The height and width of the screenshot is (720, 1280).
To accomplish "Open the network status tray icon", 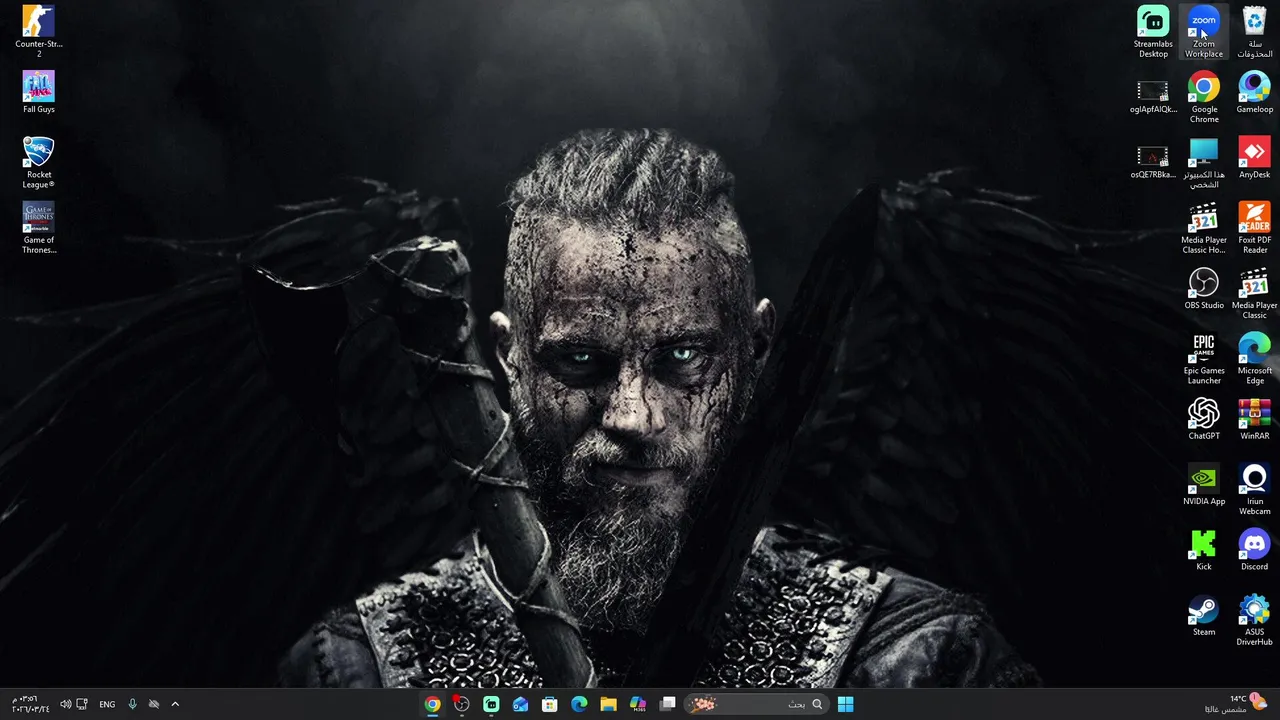I will click(82, 704).
